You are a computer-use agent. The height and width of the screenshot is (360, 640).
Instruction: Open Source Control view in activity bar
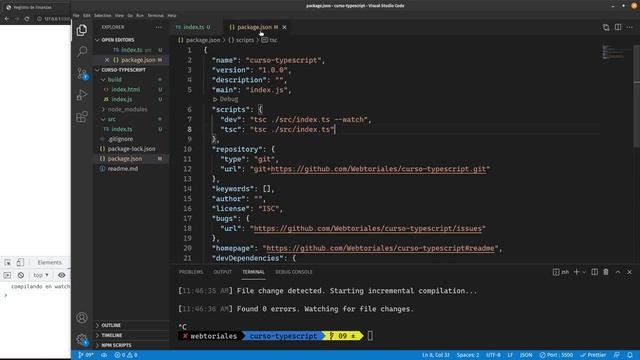[82, 73]
